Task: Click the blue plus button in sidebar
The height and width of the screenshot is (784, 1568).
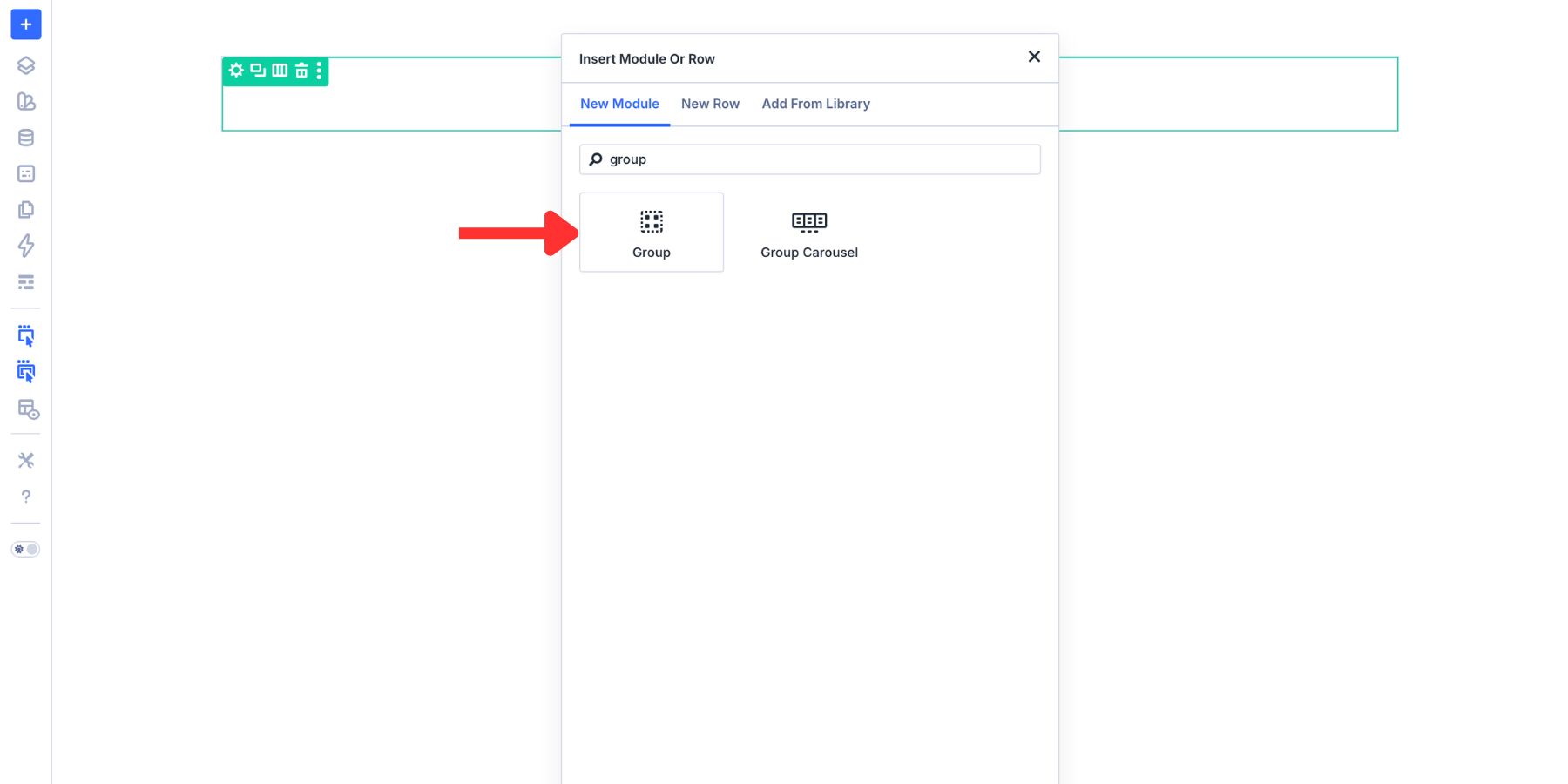Action: tap(26, 24)
